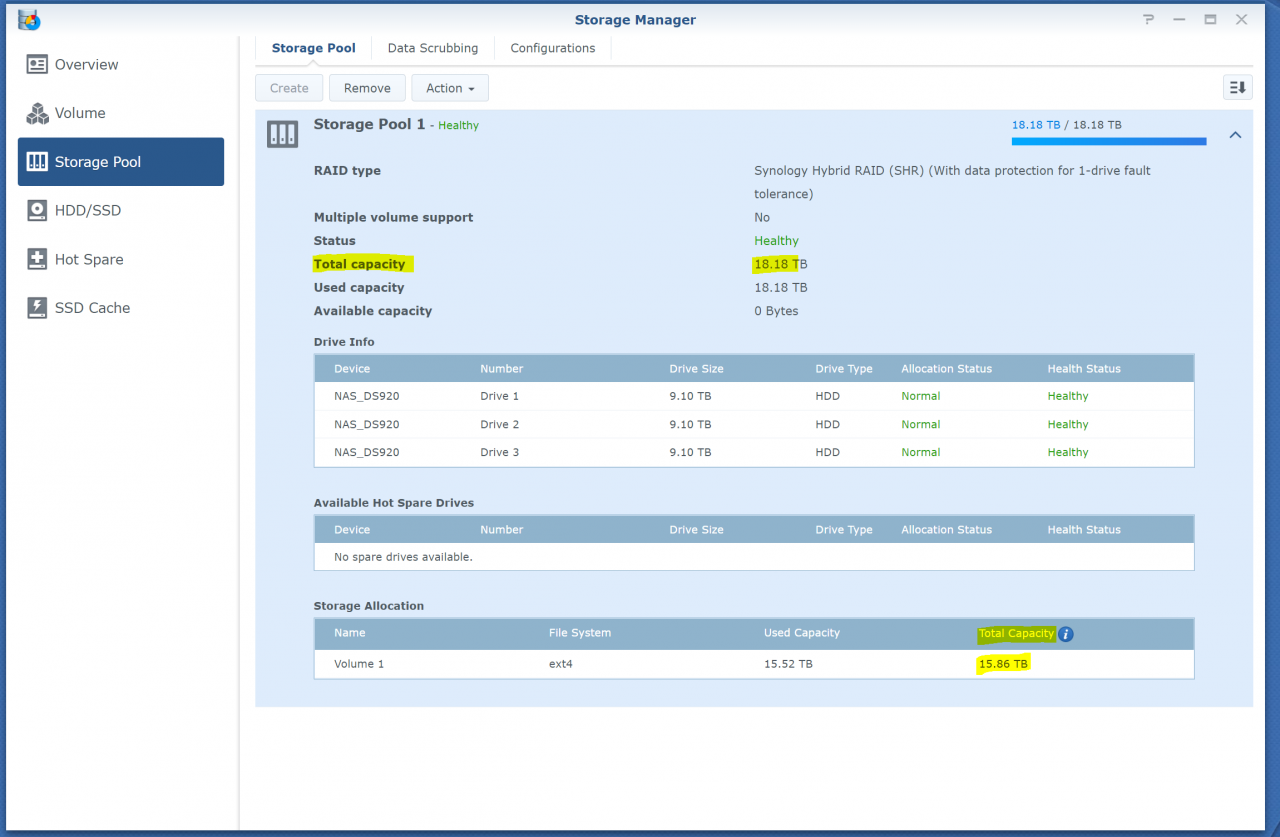Switch to the Configurations tab
Screen dimensions: 1280x837
click(x=552, y=48)
